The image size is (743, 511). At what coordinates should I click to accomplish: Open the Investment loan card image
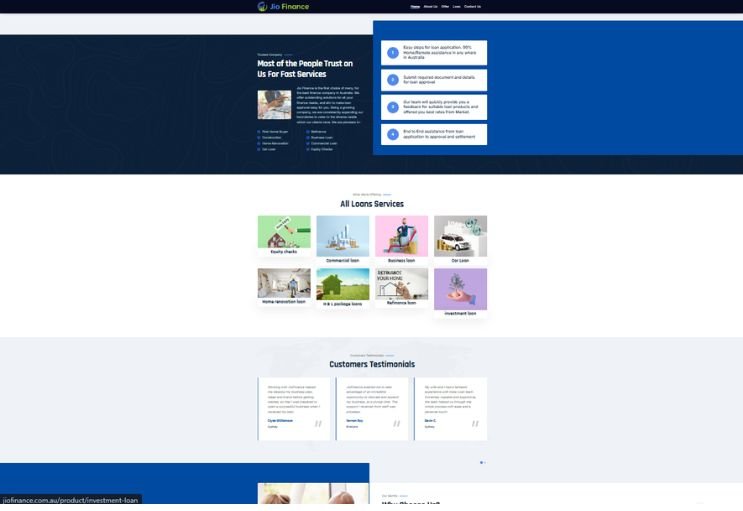(x=460, y=289)
